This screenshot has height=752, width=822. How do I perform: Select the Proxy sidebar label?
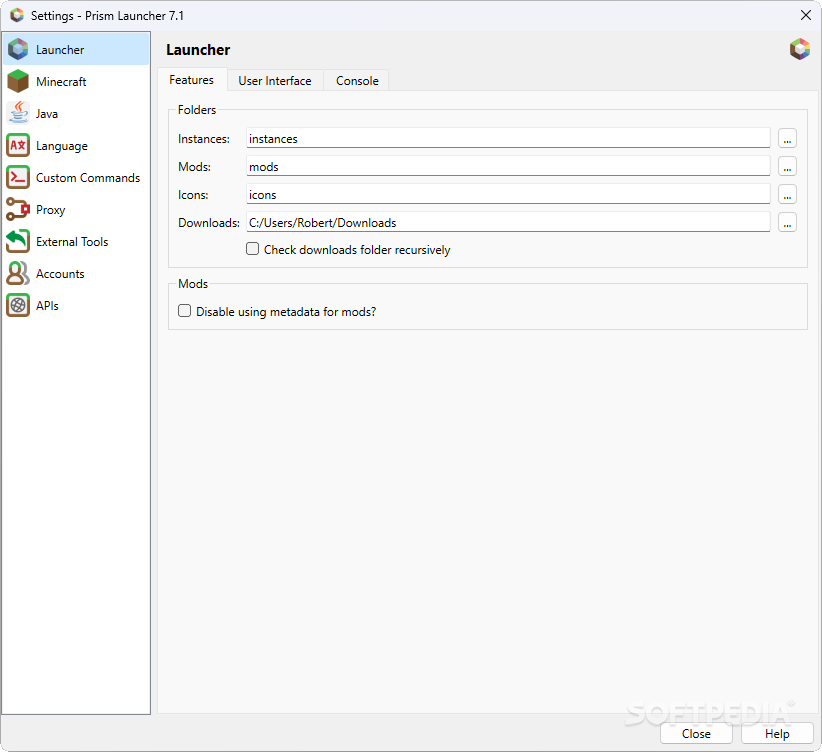(x=50, y=210)
